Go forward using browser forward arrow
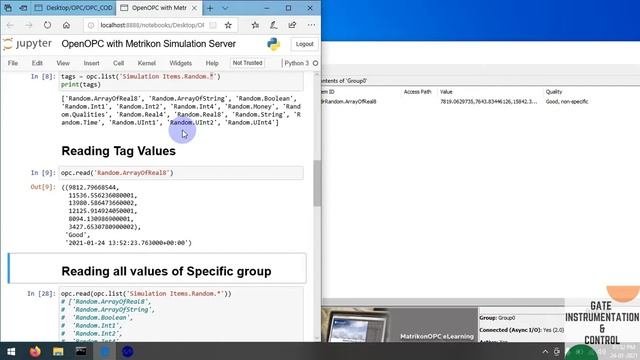Image resolution: width=640 pixels, height=360 pixels. tap(29, 25)
